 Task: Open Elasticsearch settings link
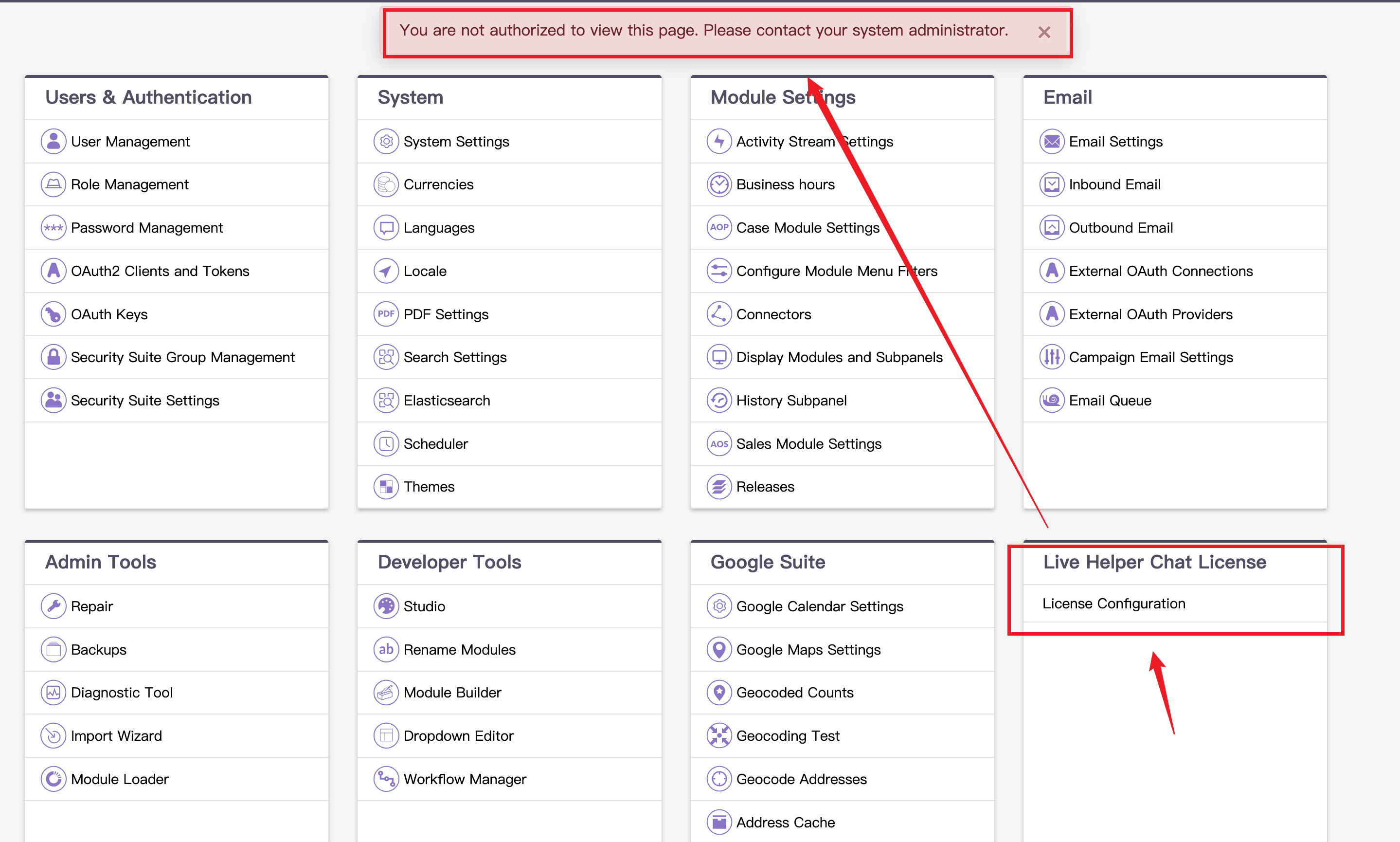[447, 400]
